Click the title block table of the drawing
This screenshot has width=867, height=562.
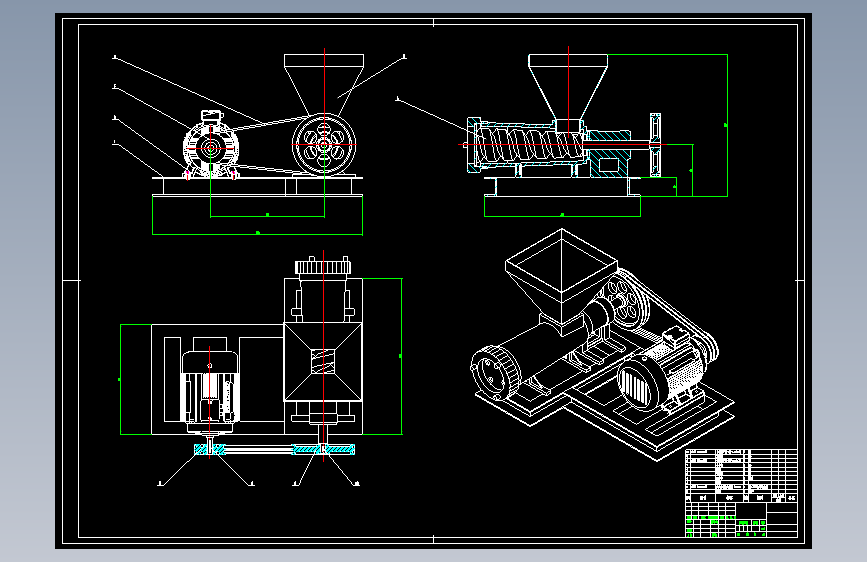741,493
